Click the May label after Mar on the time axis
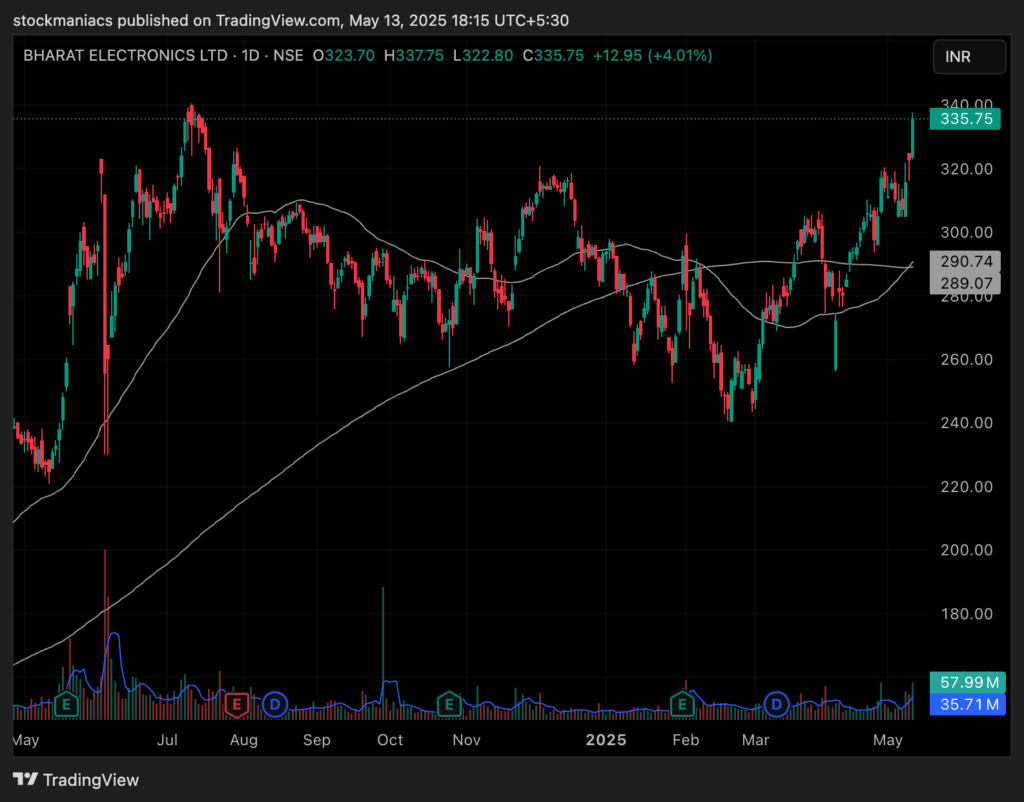 pyautogui.click(x=888, y=740)
